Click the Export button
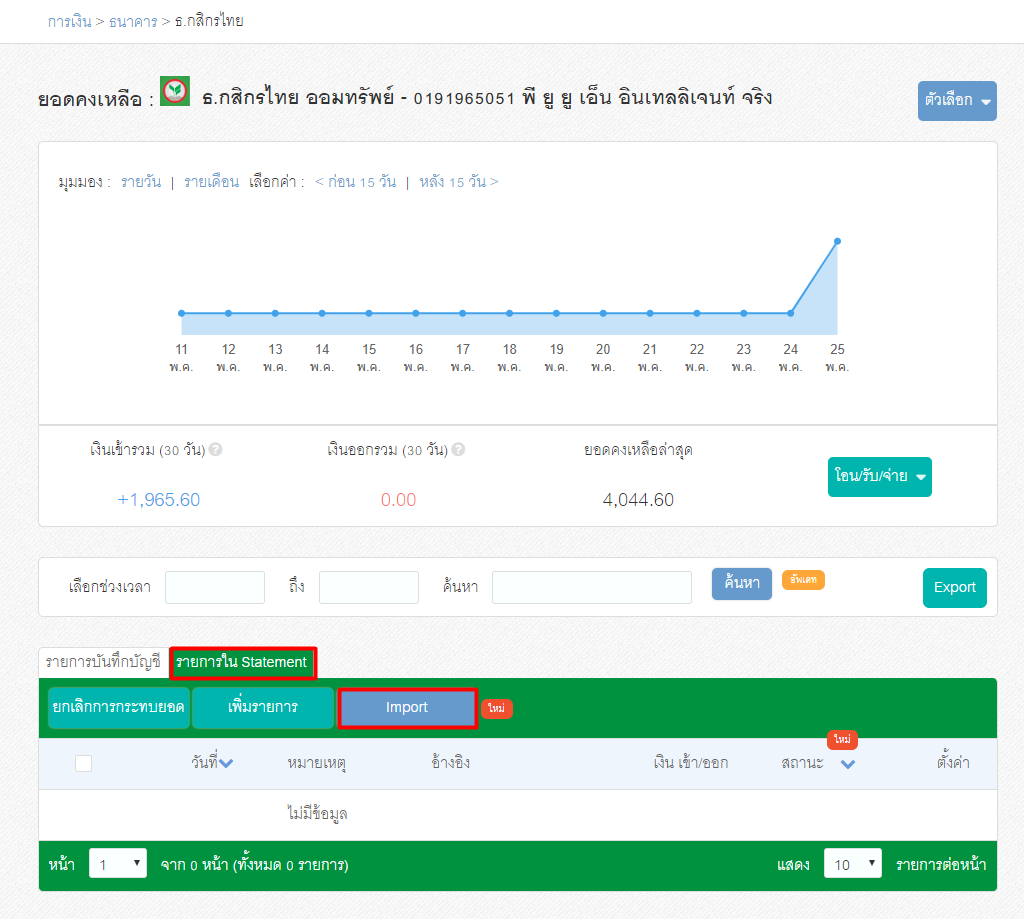 955,588
